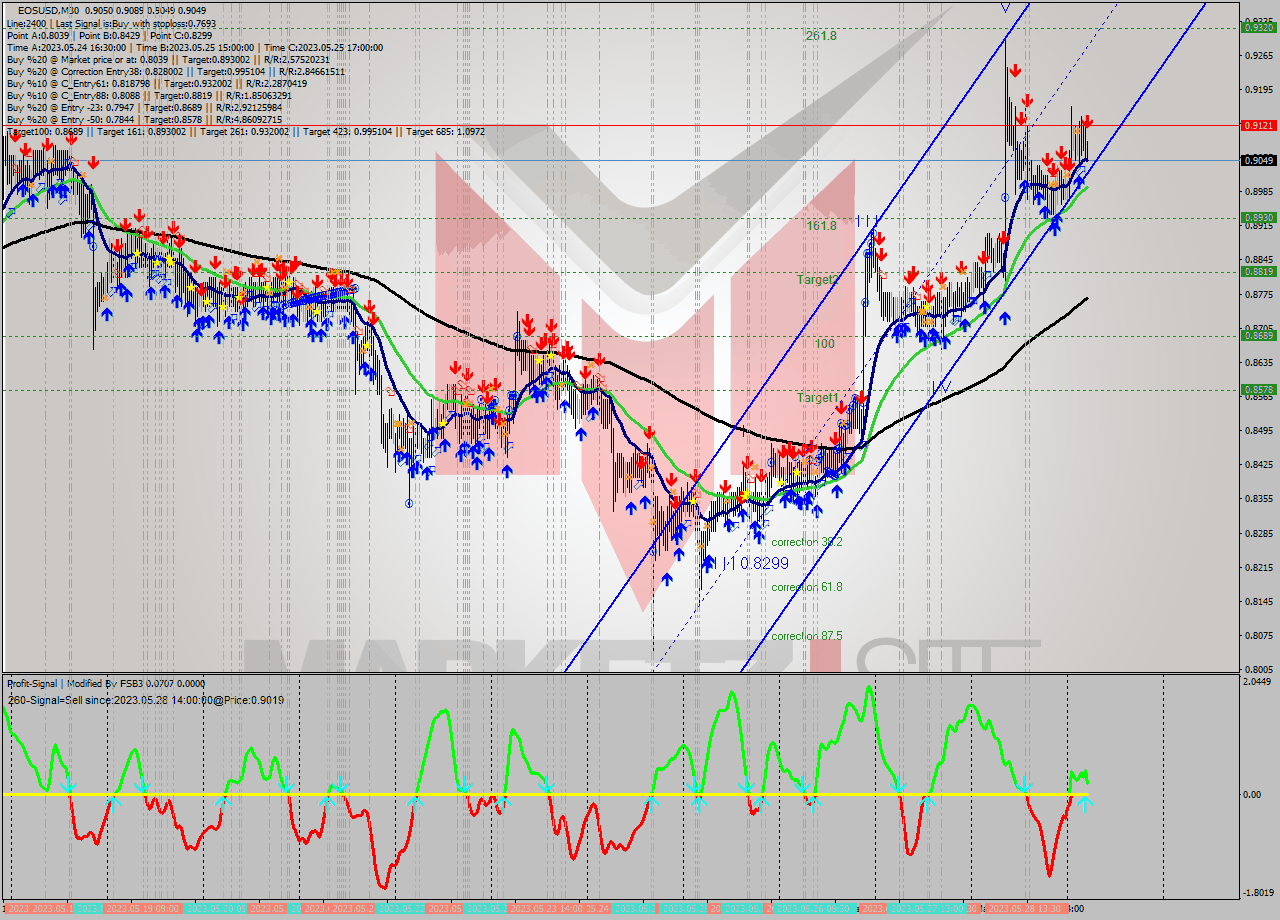
Task: Click the green 0.8930 price tag
Action: point(1258,217)
